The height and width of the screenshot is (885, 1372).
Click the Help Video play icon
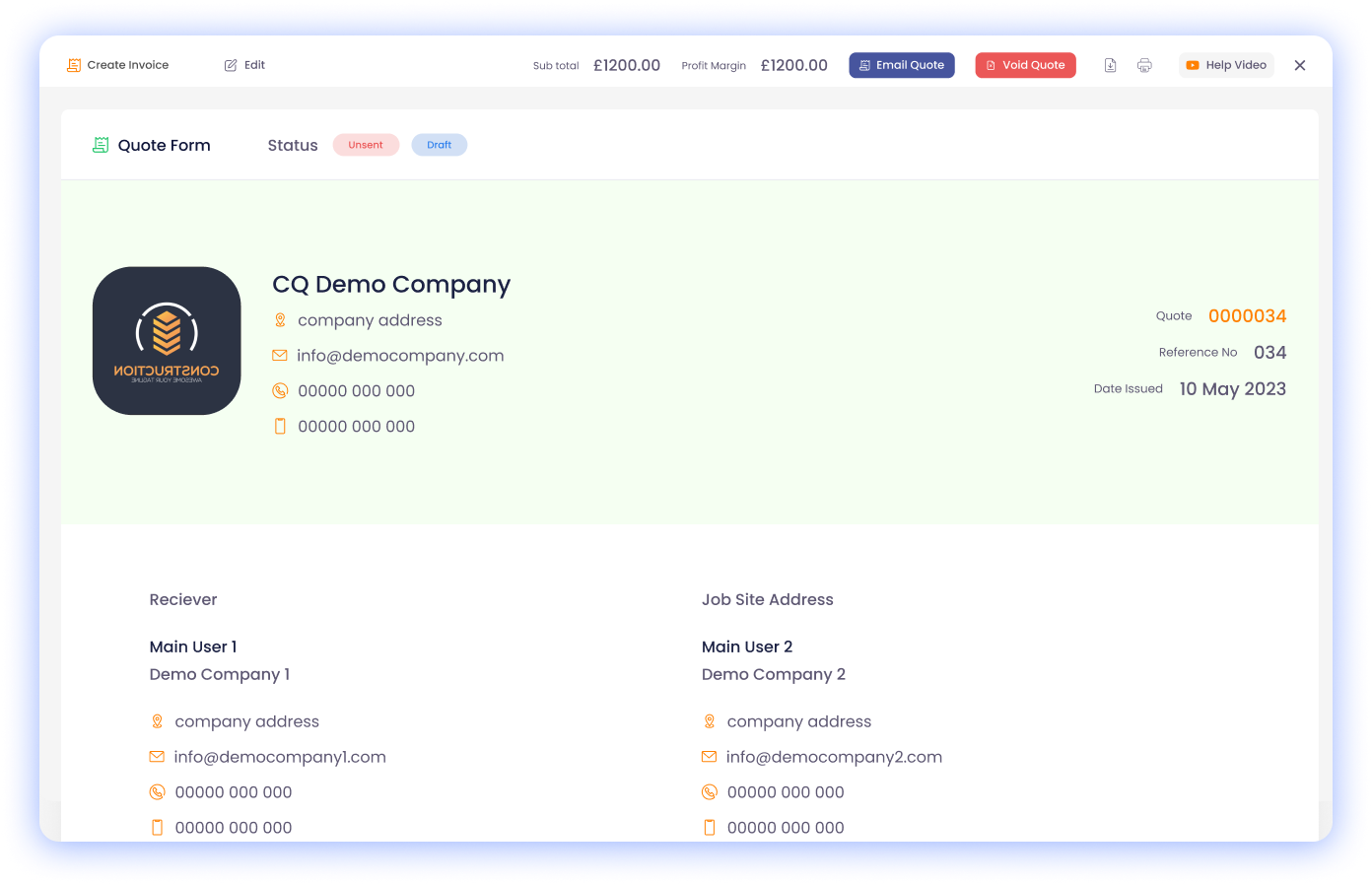tap(1193, 65)
